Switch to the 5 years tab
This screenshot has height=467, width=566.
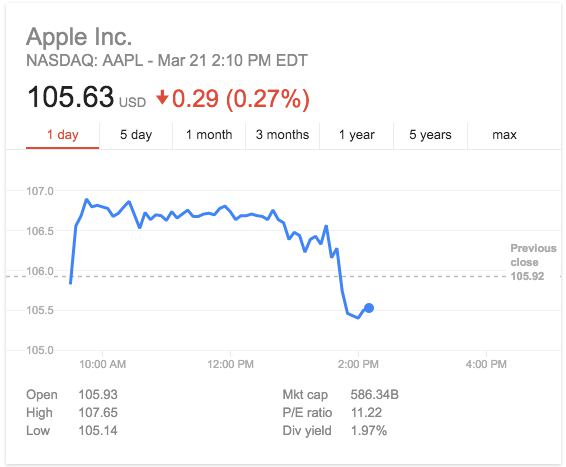tap(430, 135)
